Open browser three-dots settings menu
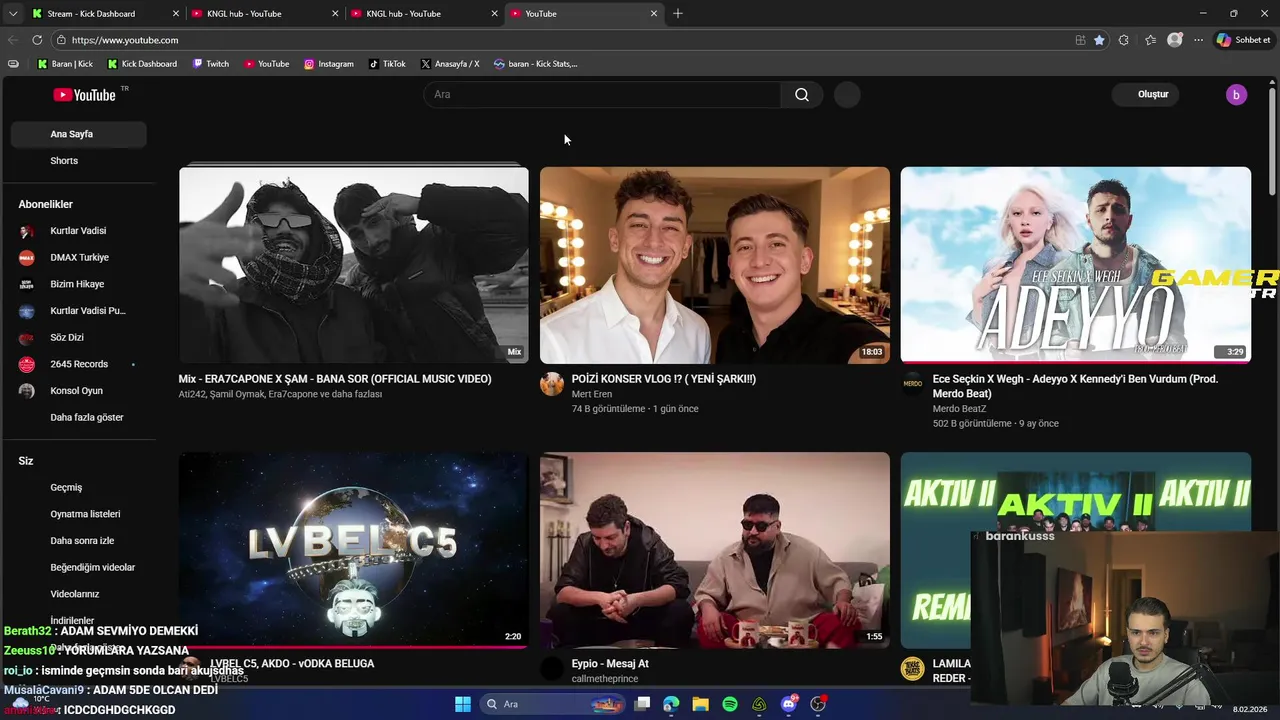 [x=1198, y=40]
